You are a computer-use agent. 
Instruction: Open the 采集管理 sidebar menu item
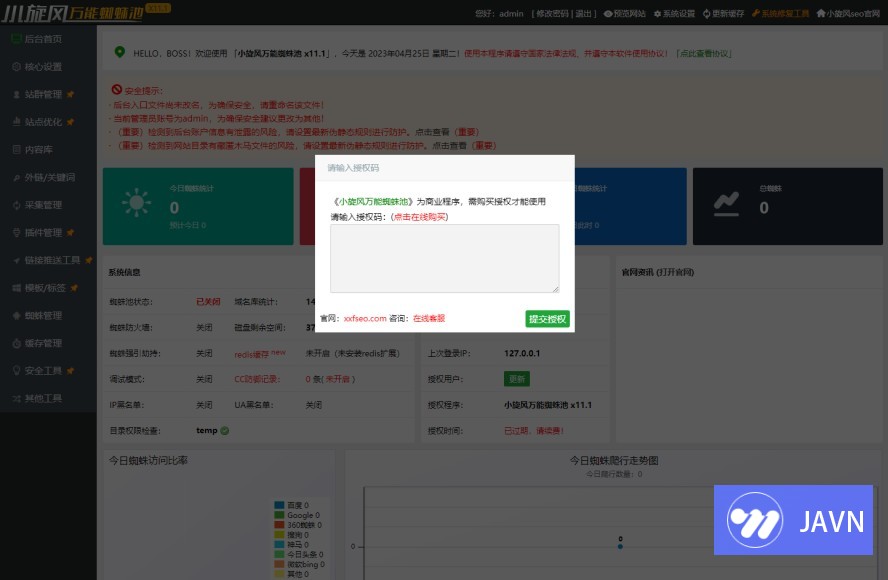pos(43,205)
